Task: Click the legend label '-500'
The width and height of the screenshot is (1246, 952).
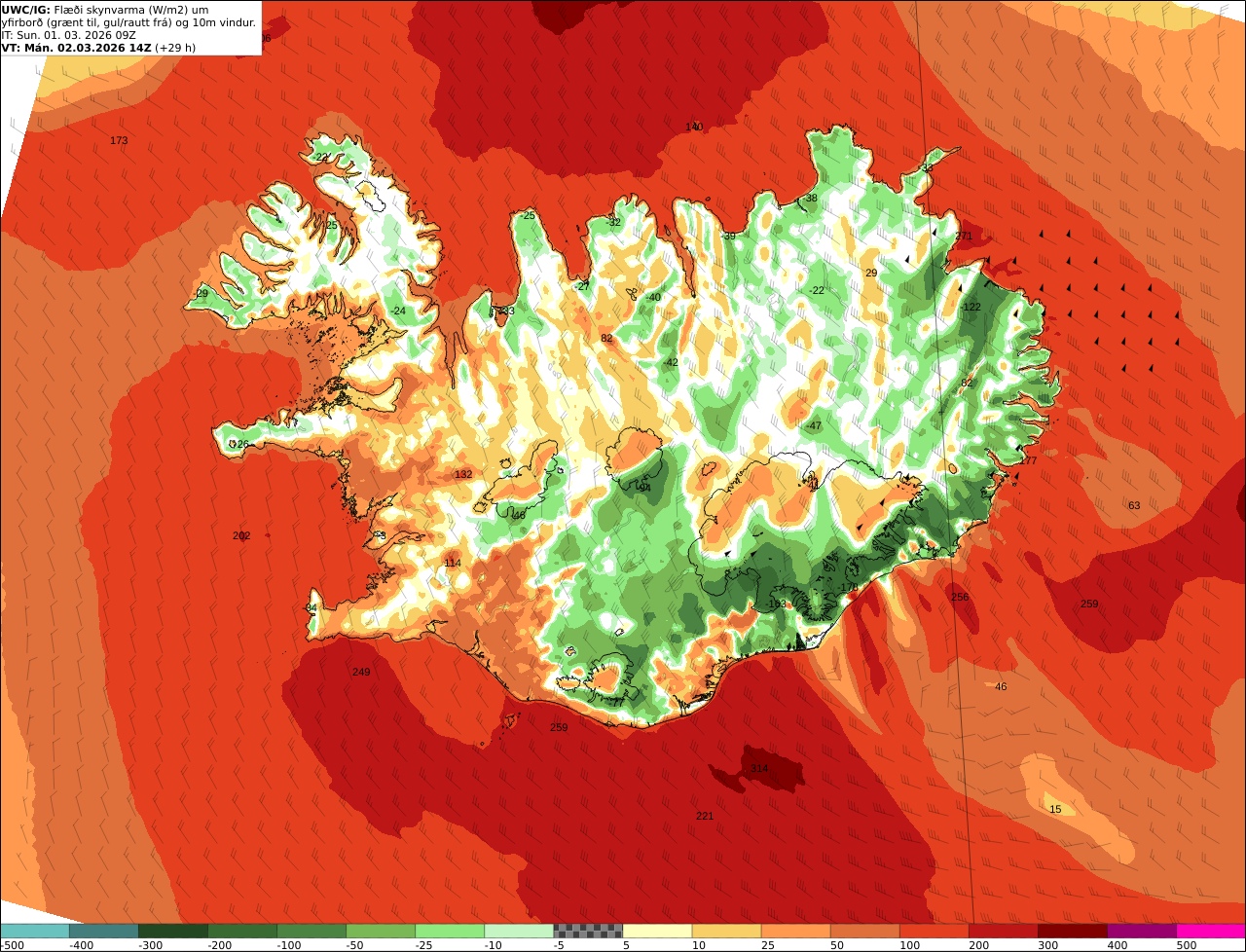Action: pyautogui.click(x=12, y=945)
